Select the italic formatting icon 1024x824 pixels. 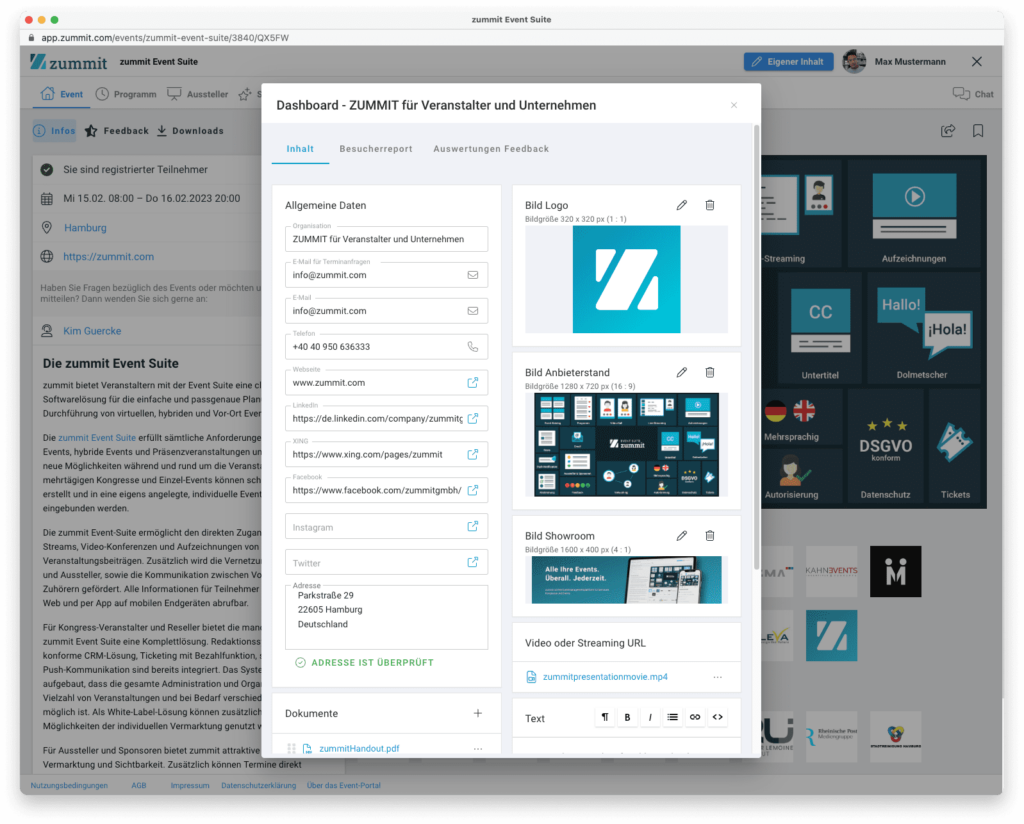point(650,717)
